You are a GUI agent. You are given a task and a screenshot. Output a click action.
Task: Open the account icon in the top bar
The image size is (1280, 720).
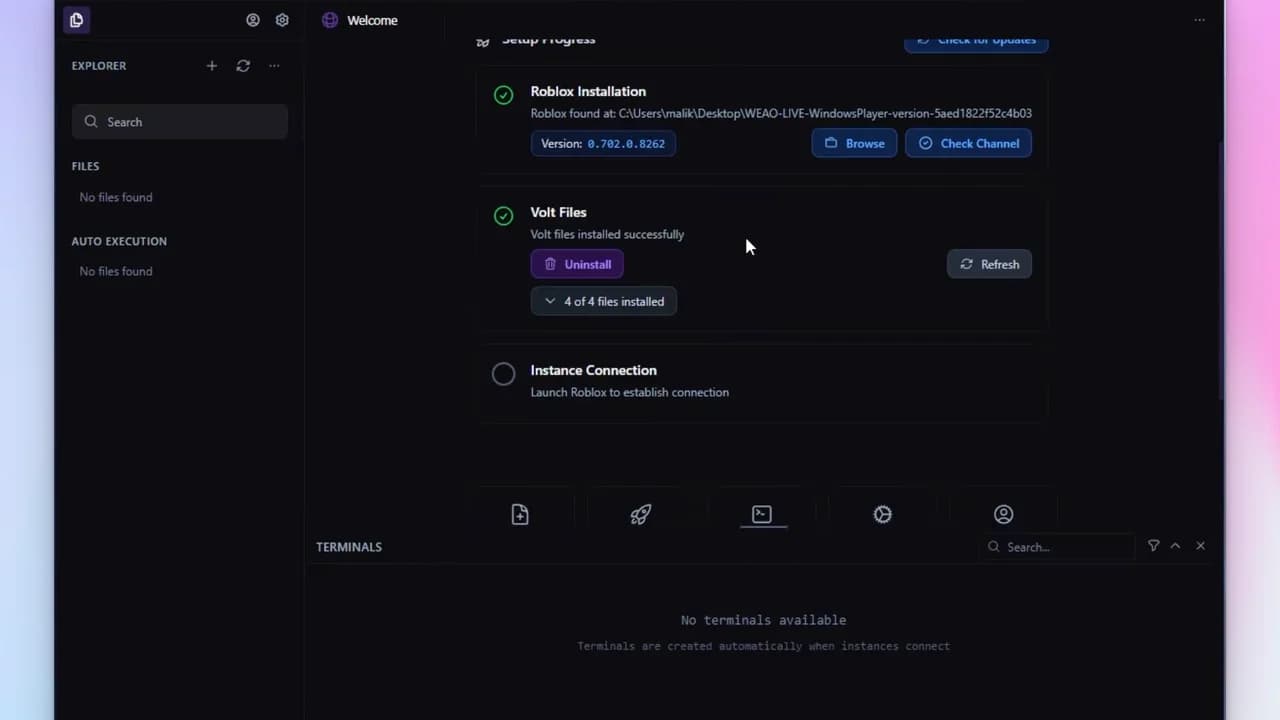[x=253, y=20]
